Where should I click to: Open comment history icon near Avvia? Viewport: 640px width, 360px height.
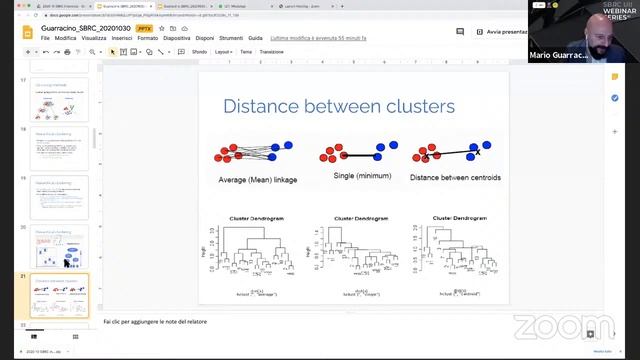pos(460,31)
